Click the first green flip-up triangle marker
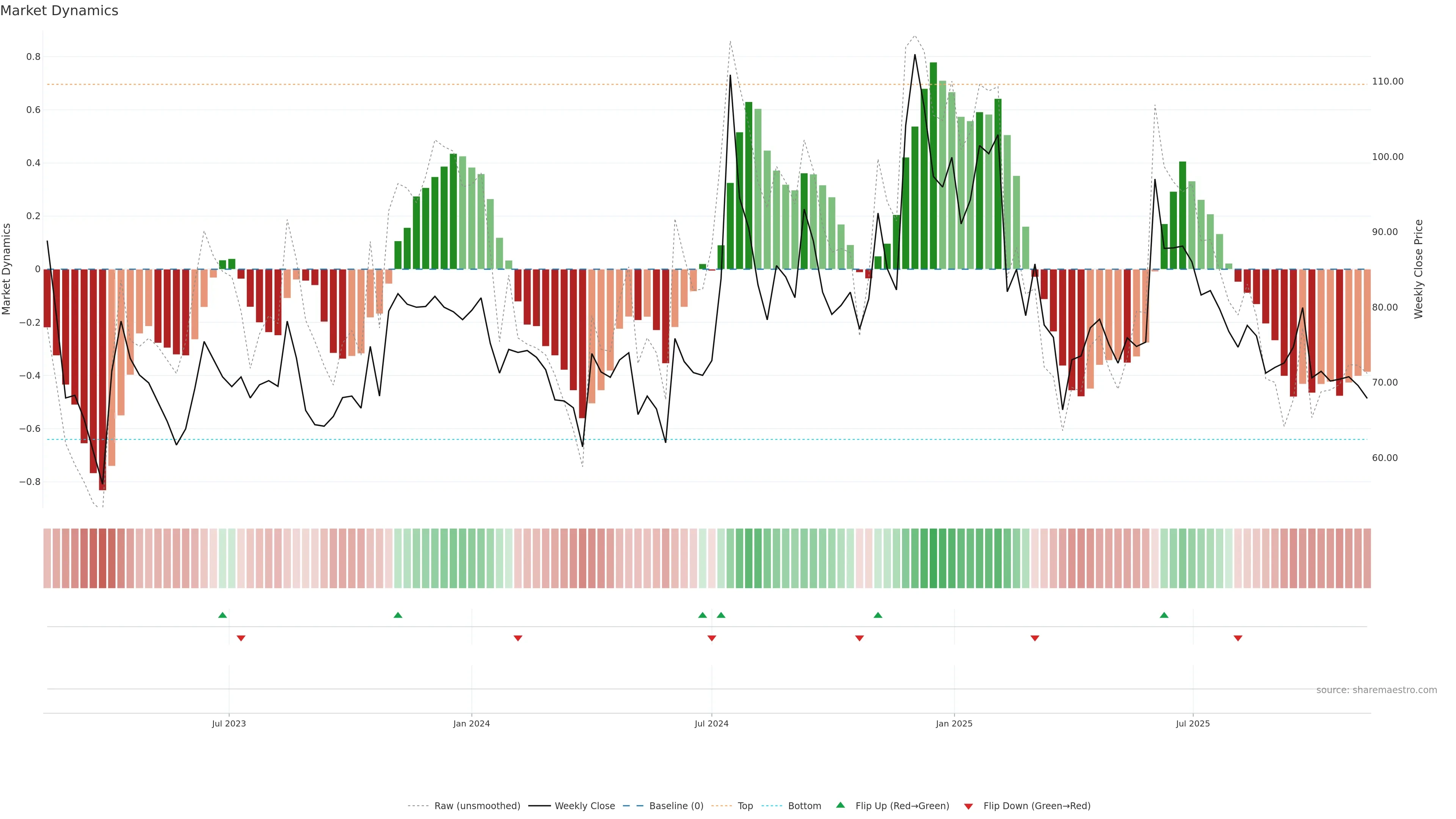The width and height of the screenshot is (1456, 819). tap(222, 615)
